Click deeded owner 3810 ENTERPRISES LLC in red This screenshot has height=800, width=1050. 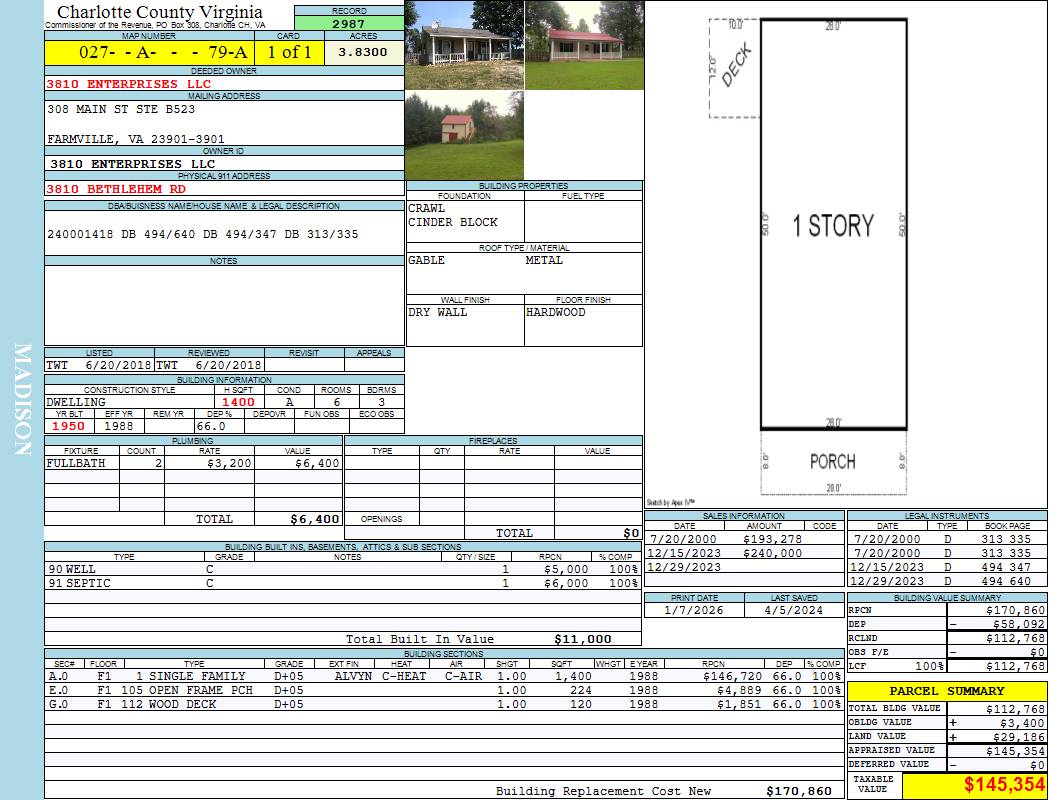(x=129, y=84)
